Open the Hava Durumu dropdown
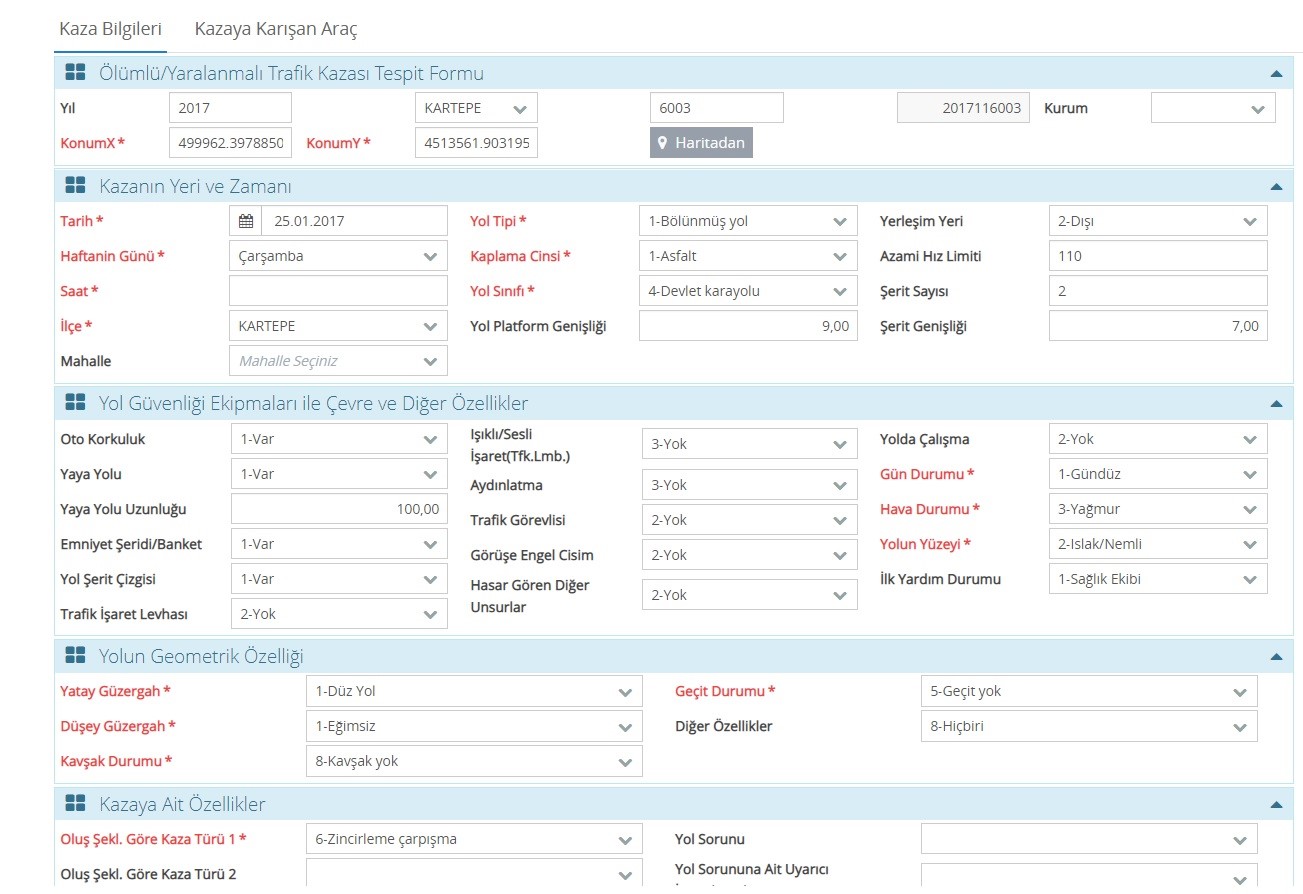 (x=1157, y=509)
